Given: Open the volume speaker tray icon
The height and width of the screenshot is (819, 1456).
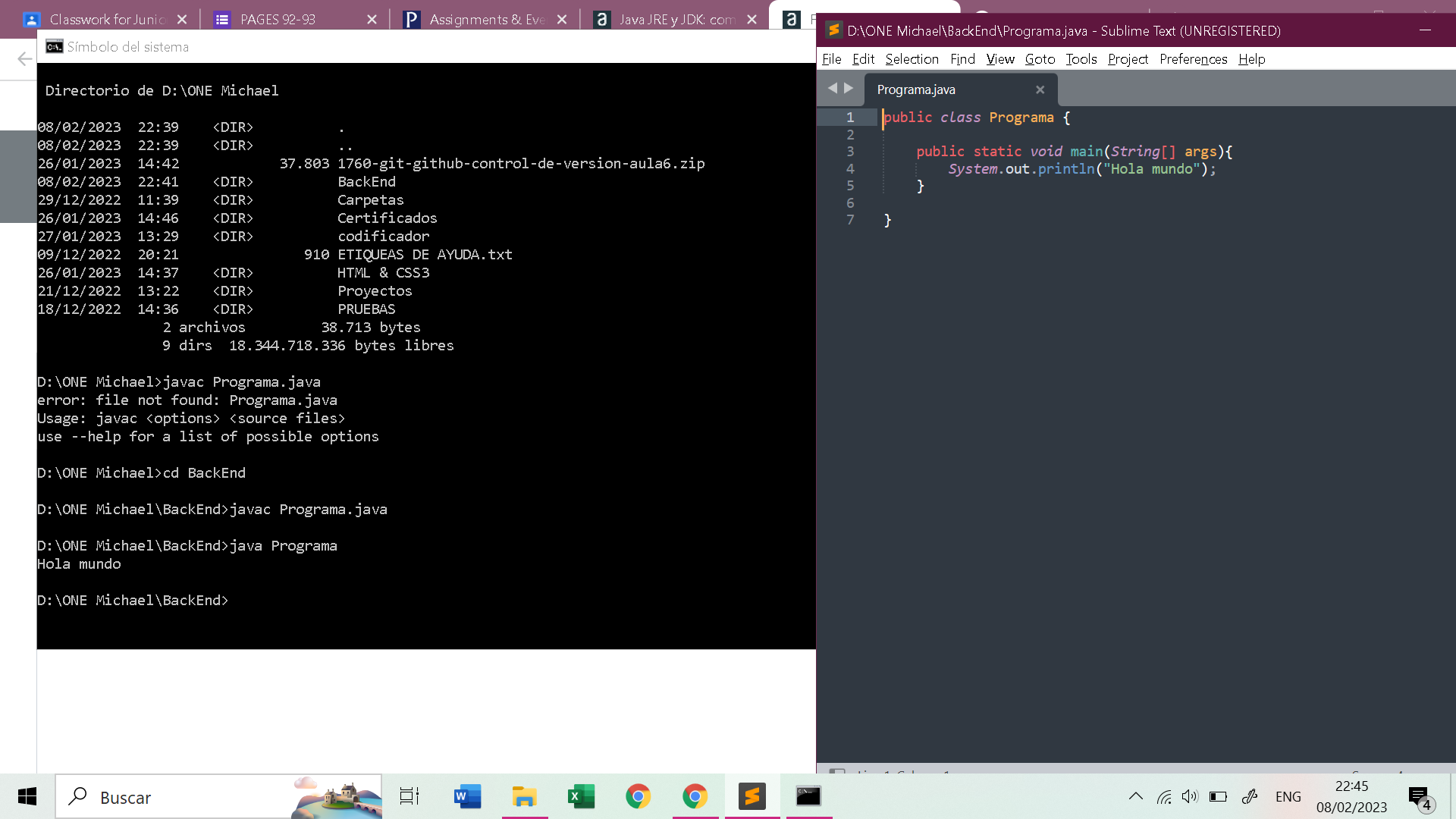Looking at the screenshot, I should coord(1190,796).
